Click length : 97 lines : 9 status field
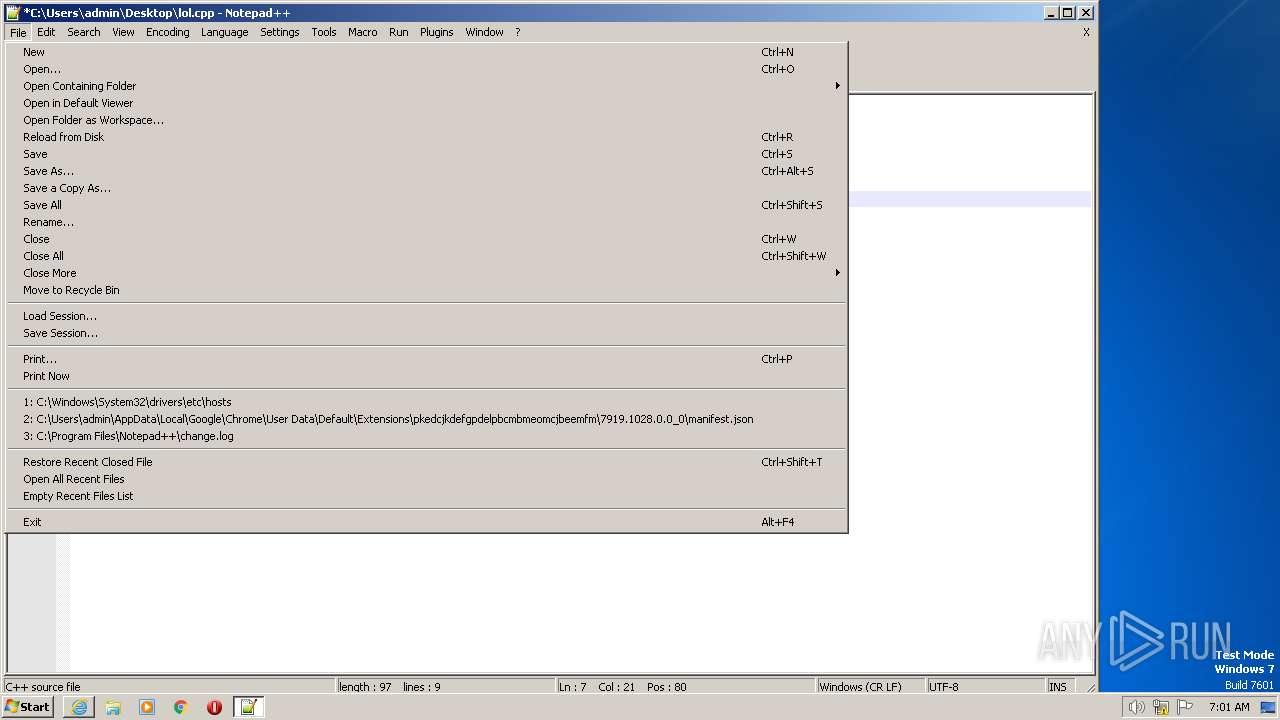Image resolution: width=1280 pixels, height=720 pixels. click(x=445, y=687)
